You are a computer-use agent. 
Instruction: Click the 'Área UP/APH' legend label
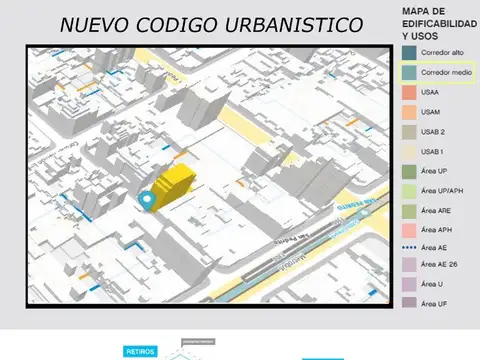coord(442,191)
